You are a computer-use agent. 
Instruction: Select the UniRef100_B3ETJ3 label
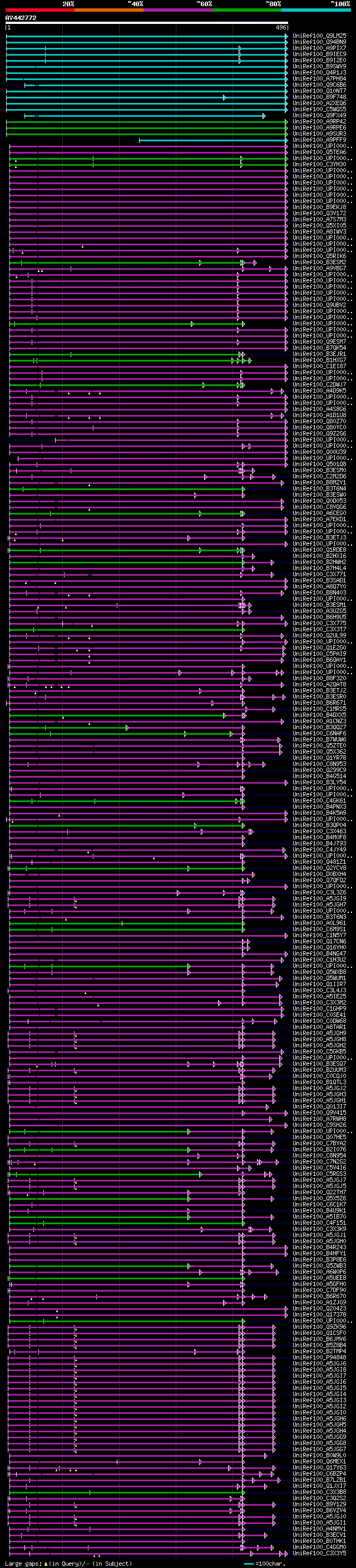[x=319, y=537]
